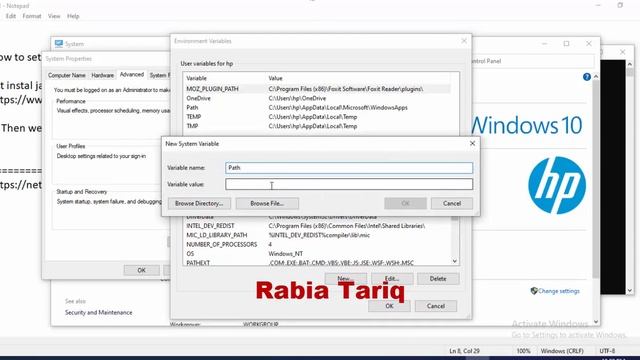
Task: Click the Variable column header
Action: click(x=196, y=78)
